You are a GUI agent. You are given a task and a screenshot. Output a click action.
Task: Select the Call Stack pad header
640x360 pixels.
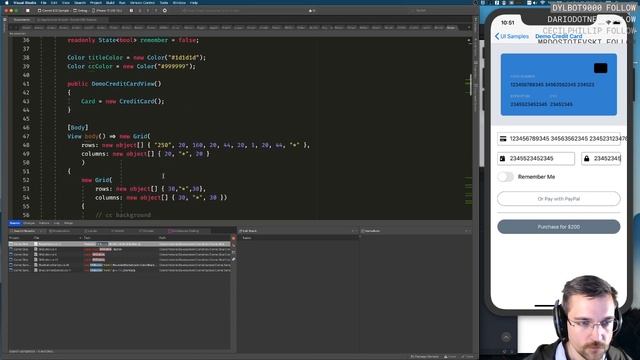click(x=248, y=231)
